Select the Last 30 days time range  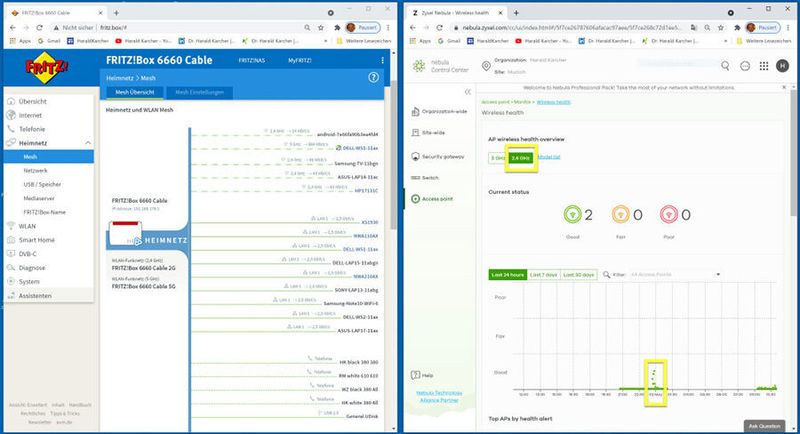point(579,274)
